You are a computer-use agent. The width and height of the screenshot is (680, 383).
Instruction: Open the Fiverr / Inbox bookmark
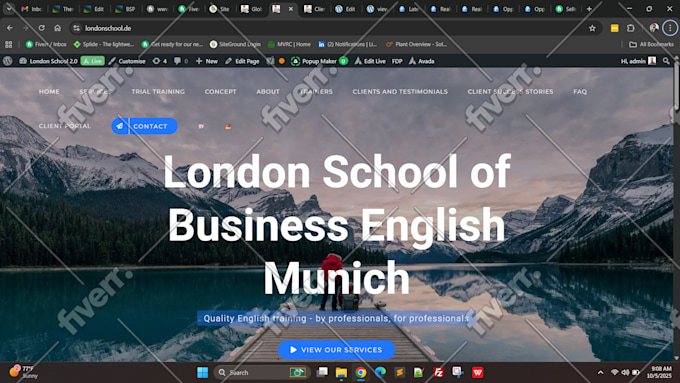(46, 44)
